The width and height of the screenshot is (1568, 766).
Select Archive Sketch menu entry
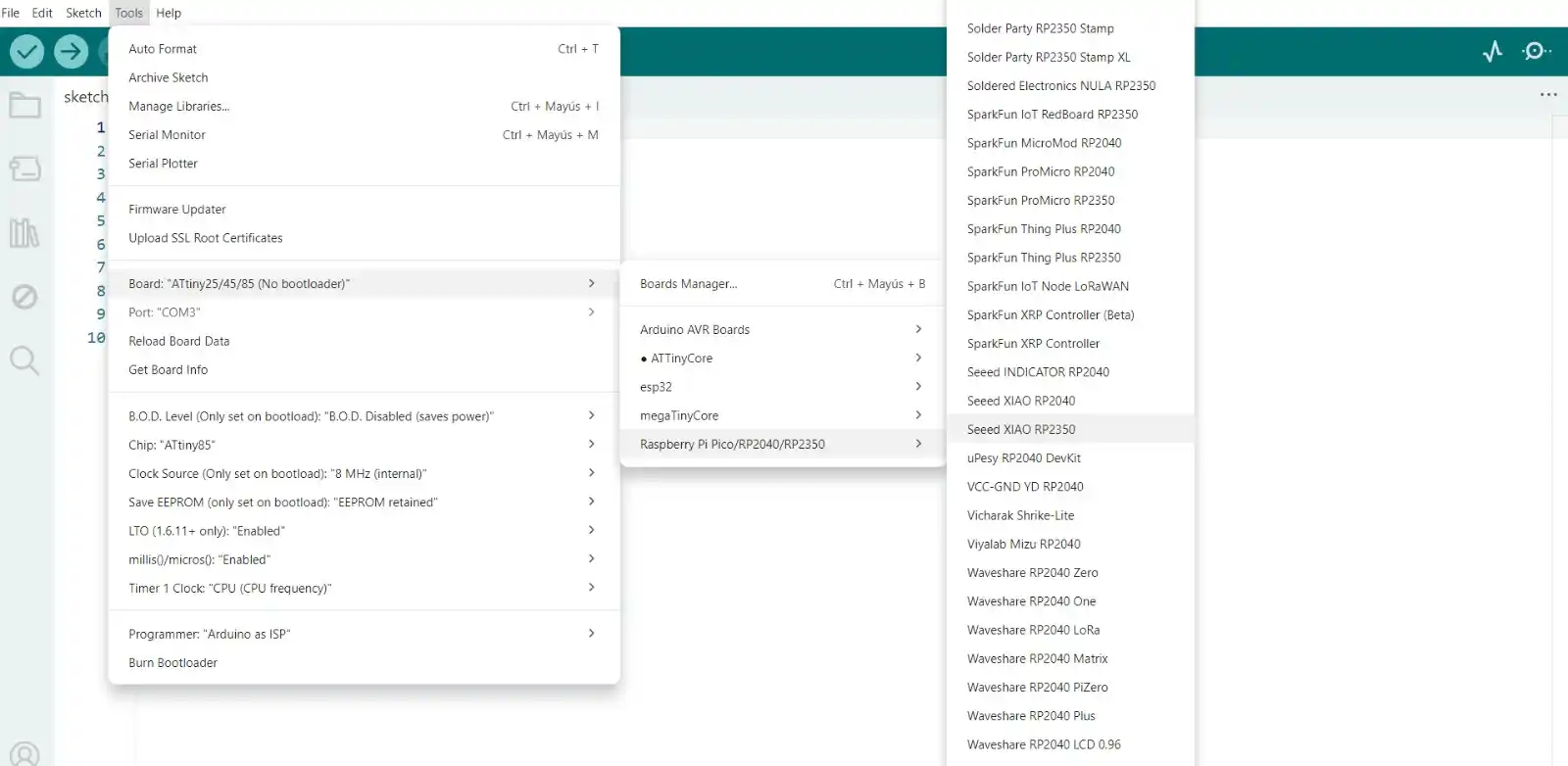pos(364,77)
